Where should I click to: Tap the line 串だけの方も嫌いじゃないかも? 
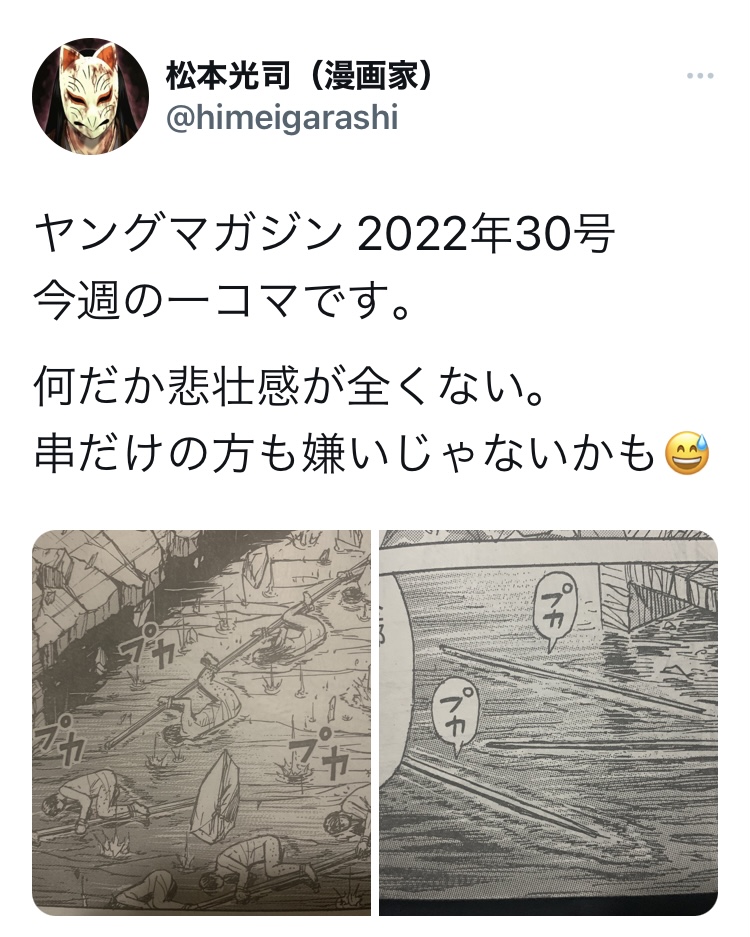pyautogui.click(x=345, y=454)
